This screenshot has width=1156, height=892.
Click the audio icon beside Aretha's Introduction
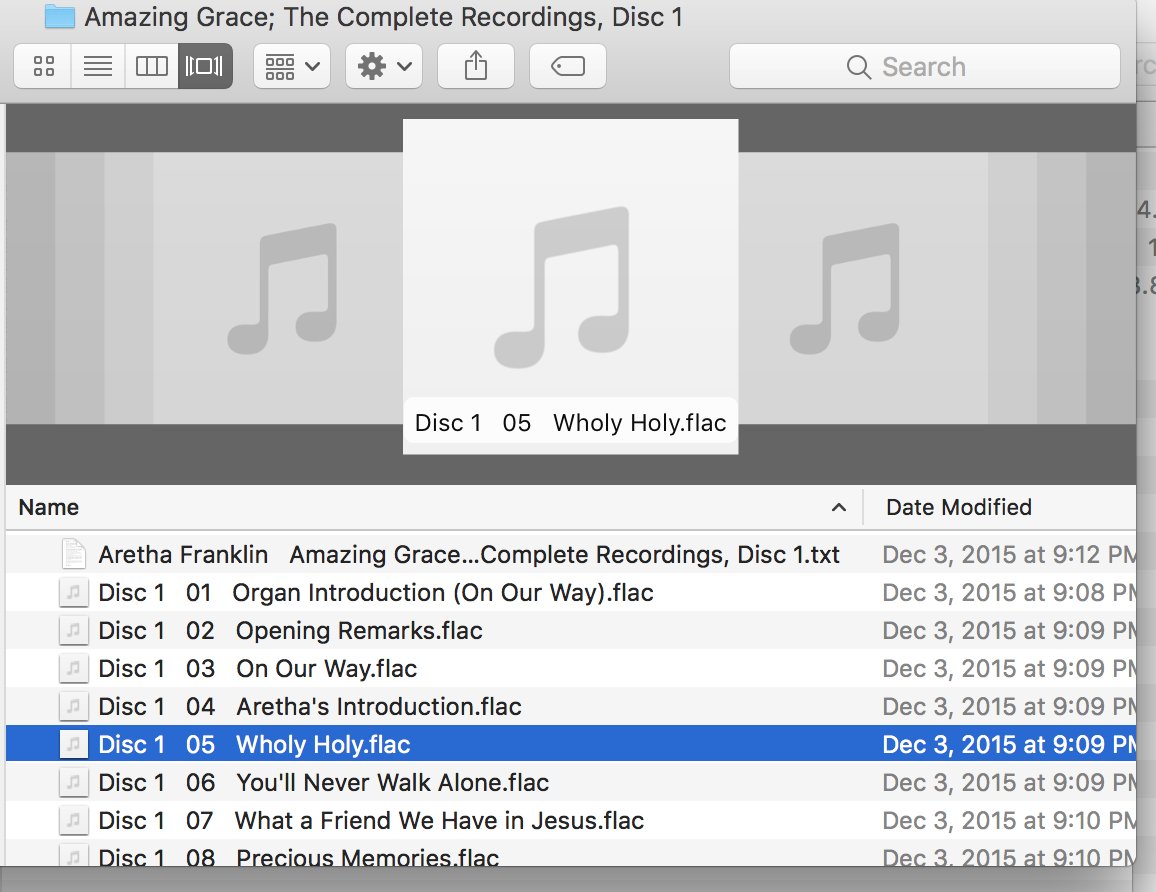tap(74, 706)
